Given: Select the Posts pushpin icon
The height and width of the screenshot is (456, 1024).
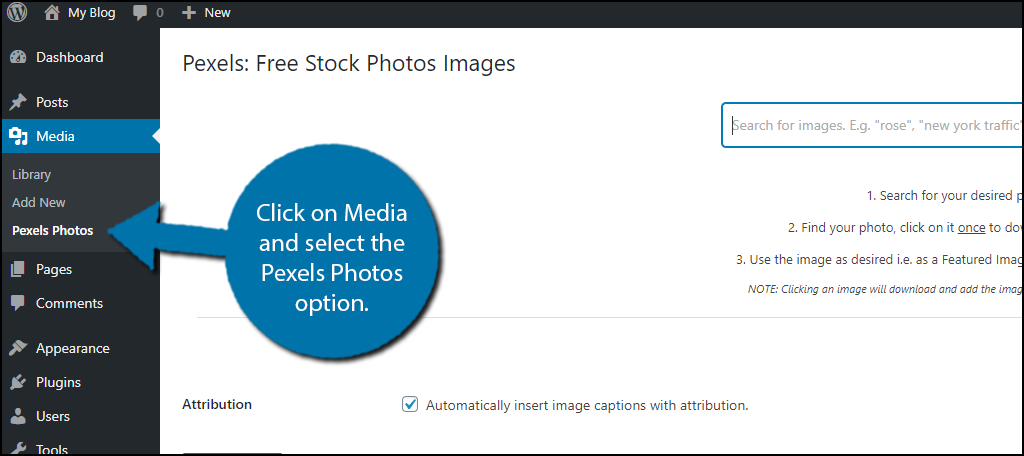Looking at the screenshot, I should pyautogui.click(x=18, y=103).
